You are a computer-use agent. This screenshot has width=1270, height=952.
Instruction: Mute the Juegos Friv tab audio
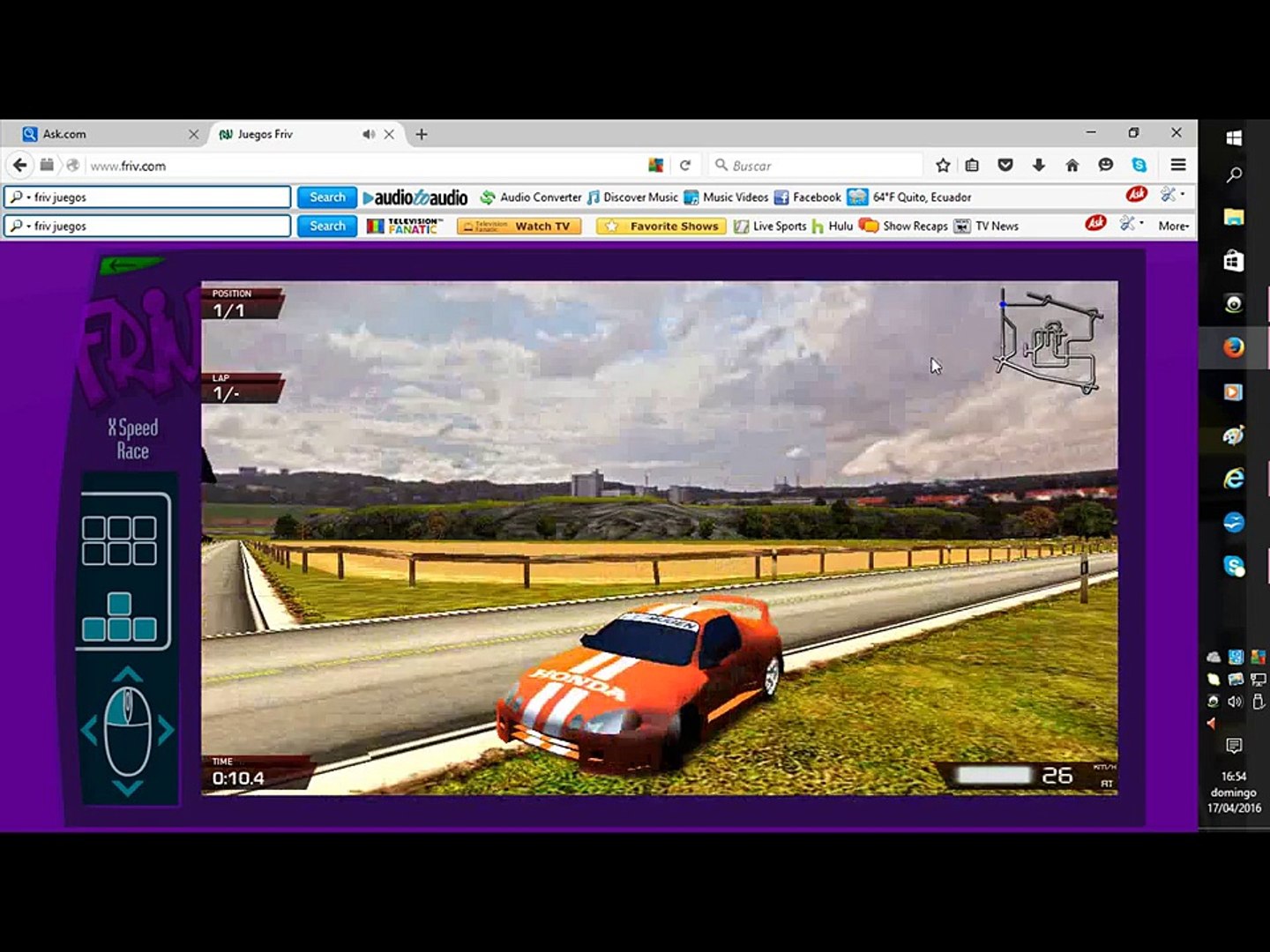tap(368, 134)
